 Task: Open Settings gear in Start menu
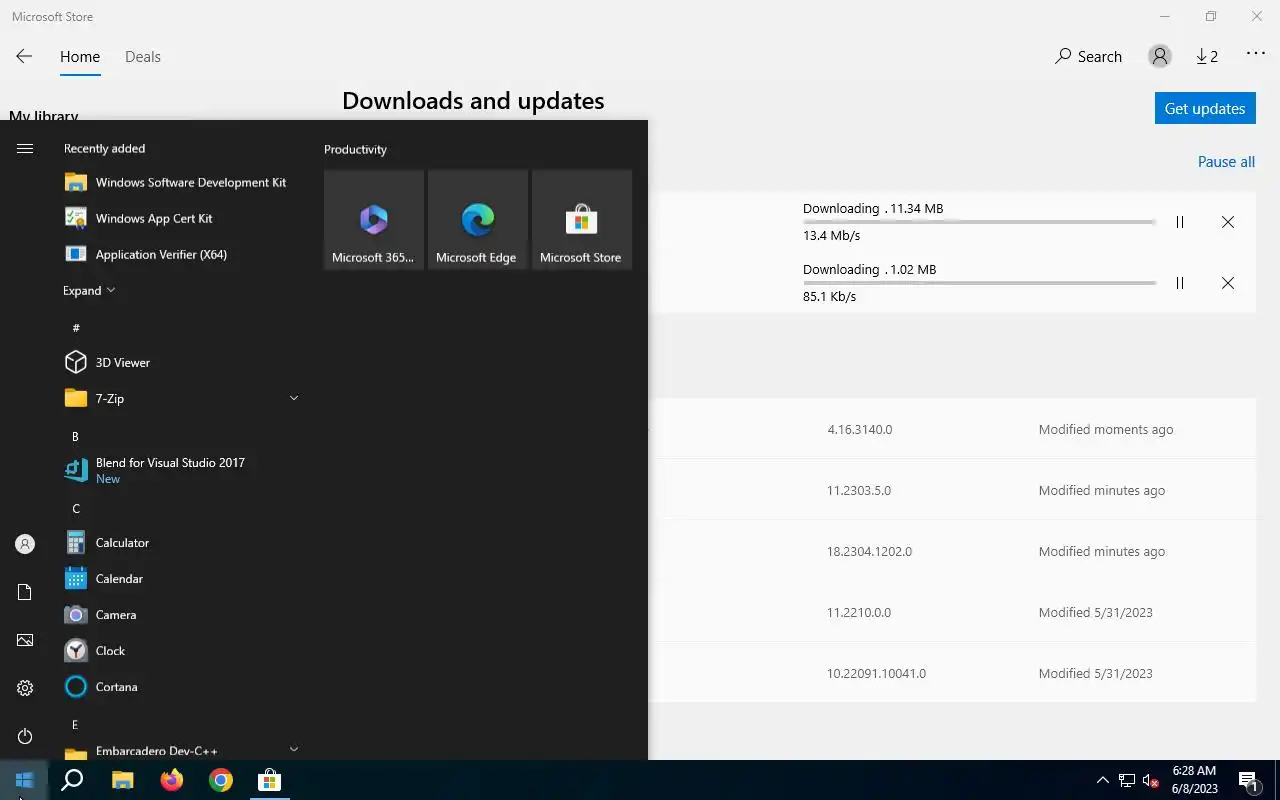pos(25,688)
